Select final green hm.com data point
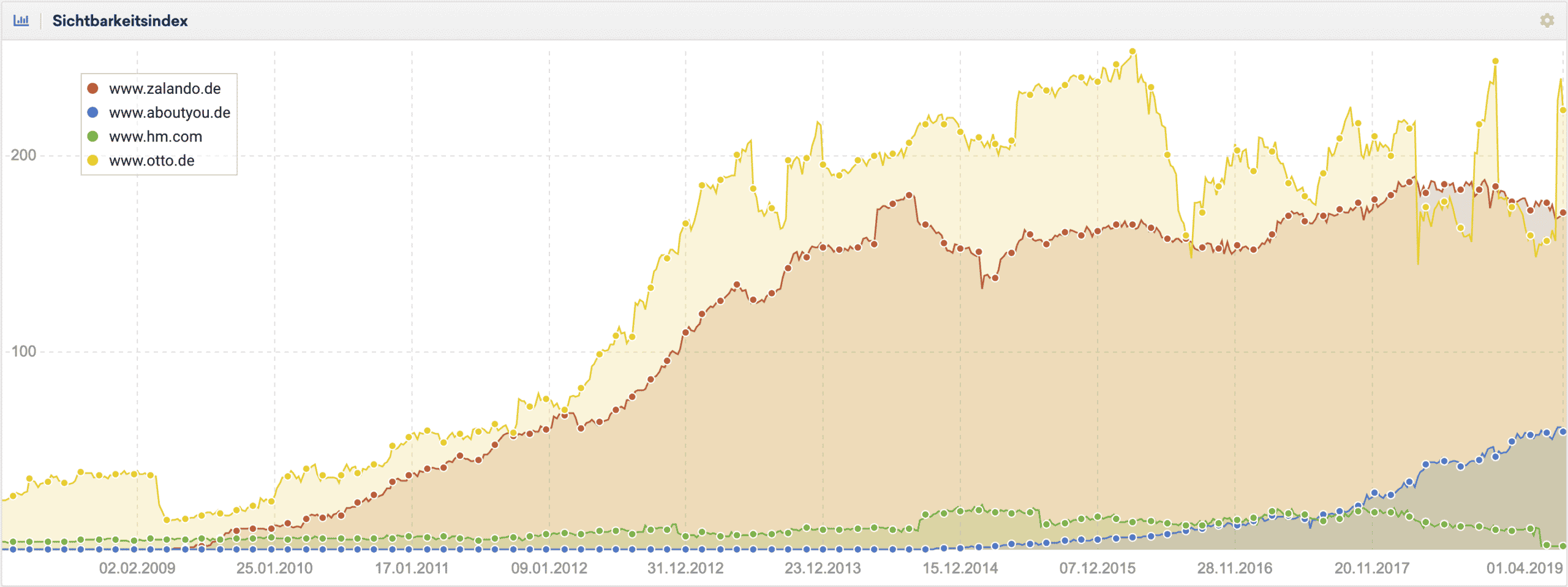The width and height of the screenshot is (1568, 587). click(1562, 545)
